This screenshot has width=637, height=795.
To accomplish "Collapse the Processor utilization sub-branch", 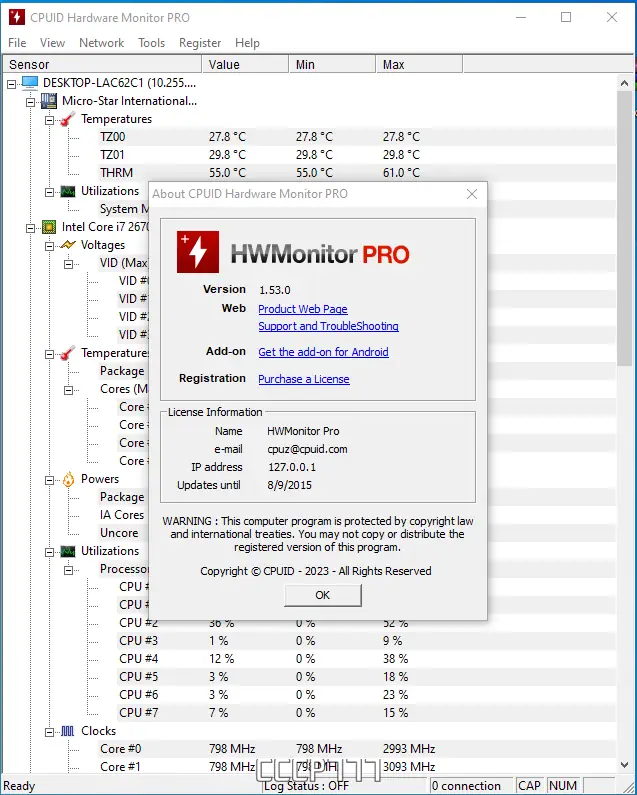I will click(68, 570).
